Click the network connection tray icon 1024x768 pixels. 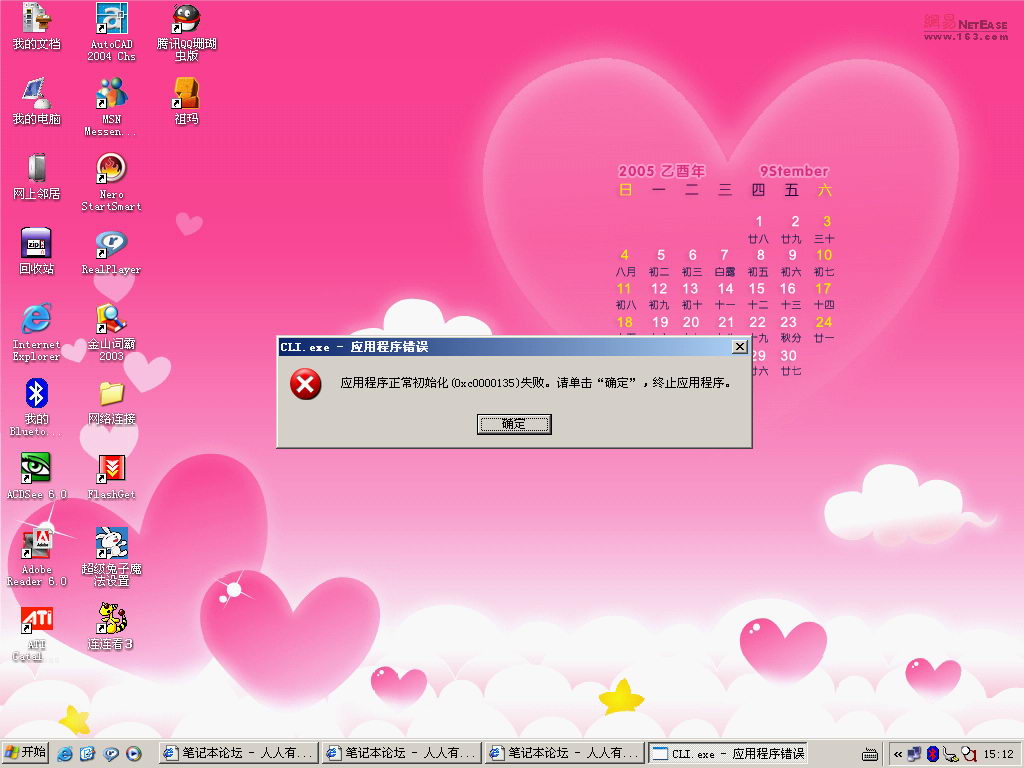pyautogui.click(x=914, y=754)
